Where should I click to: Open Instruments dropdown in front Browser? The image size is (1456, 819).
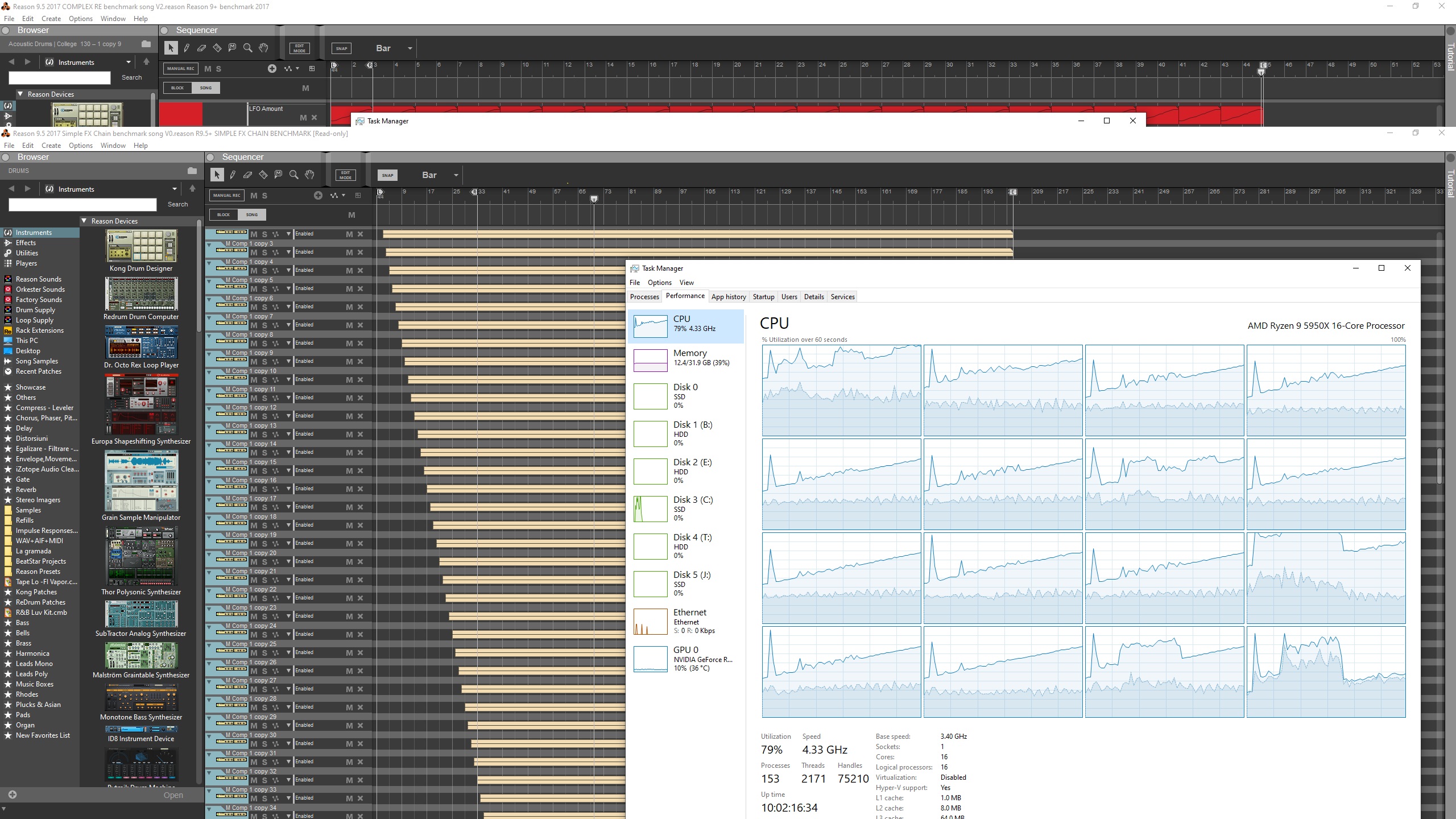coord(174,189)
